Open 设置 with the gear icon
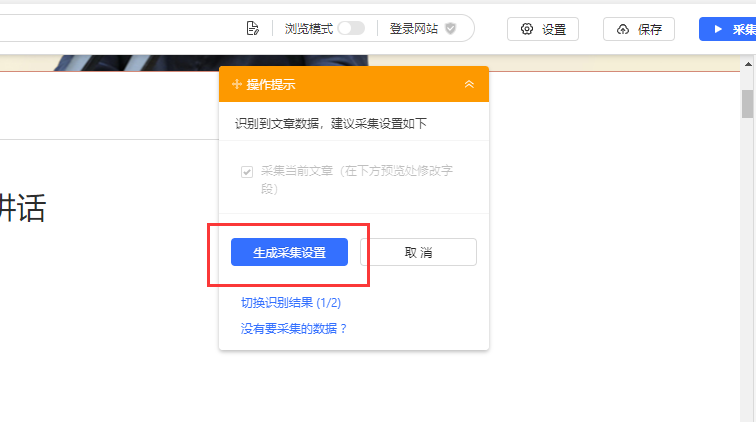The height and width of the screenshot is (422, 756). (543, 29)
